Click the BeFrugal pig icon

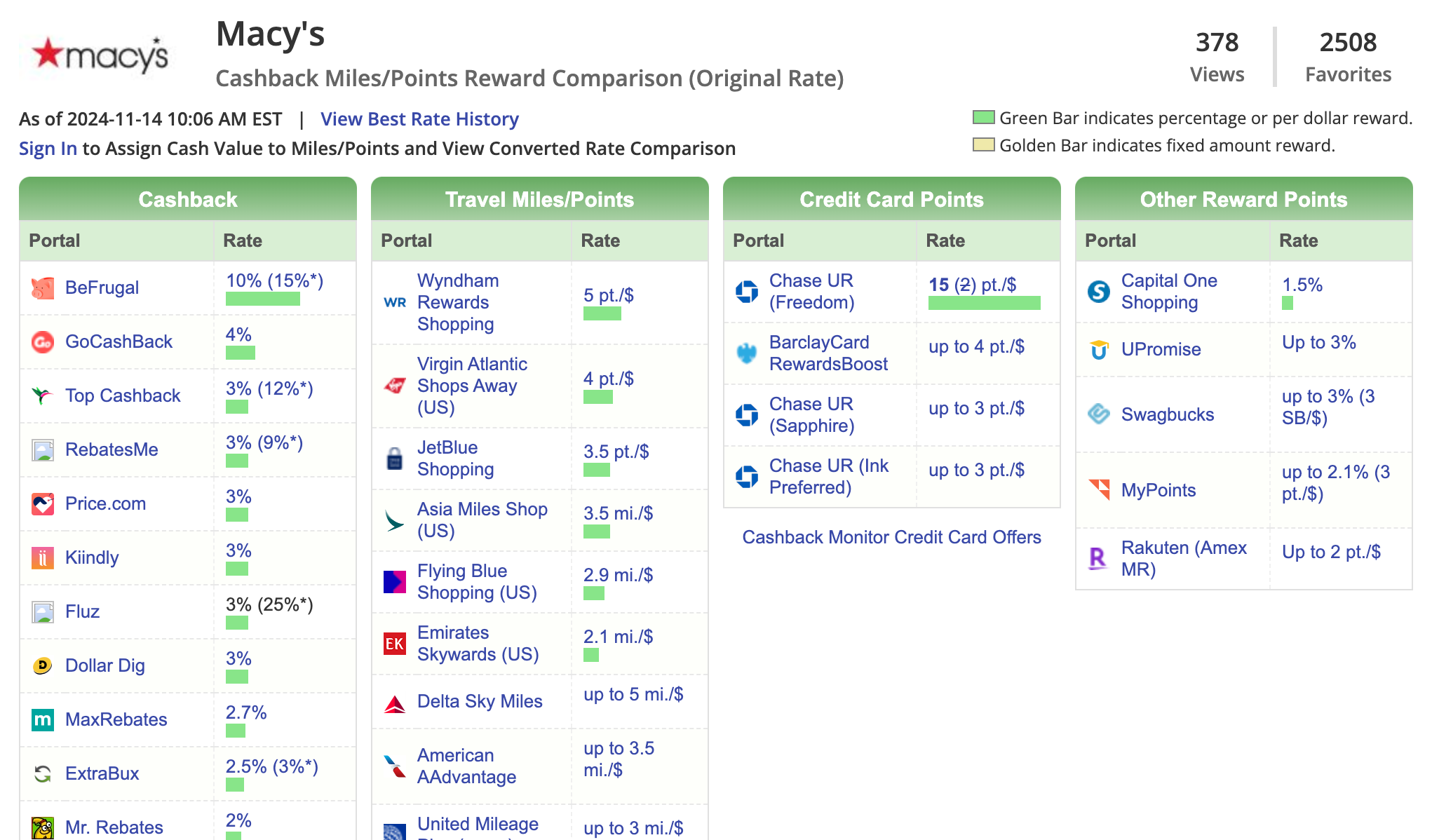pos(43,288)
